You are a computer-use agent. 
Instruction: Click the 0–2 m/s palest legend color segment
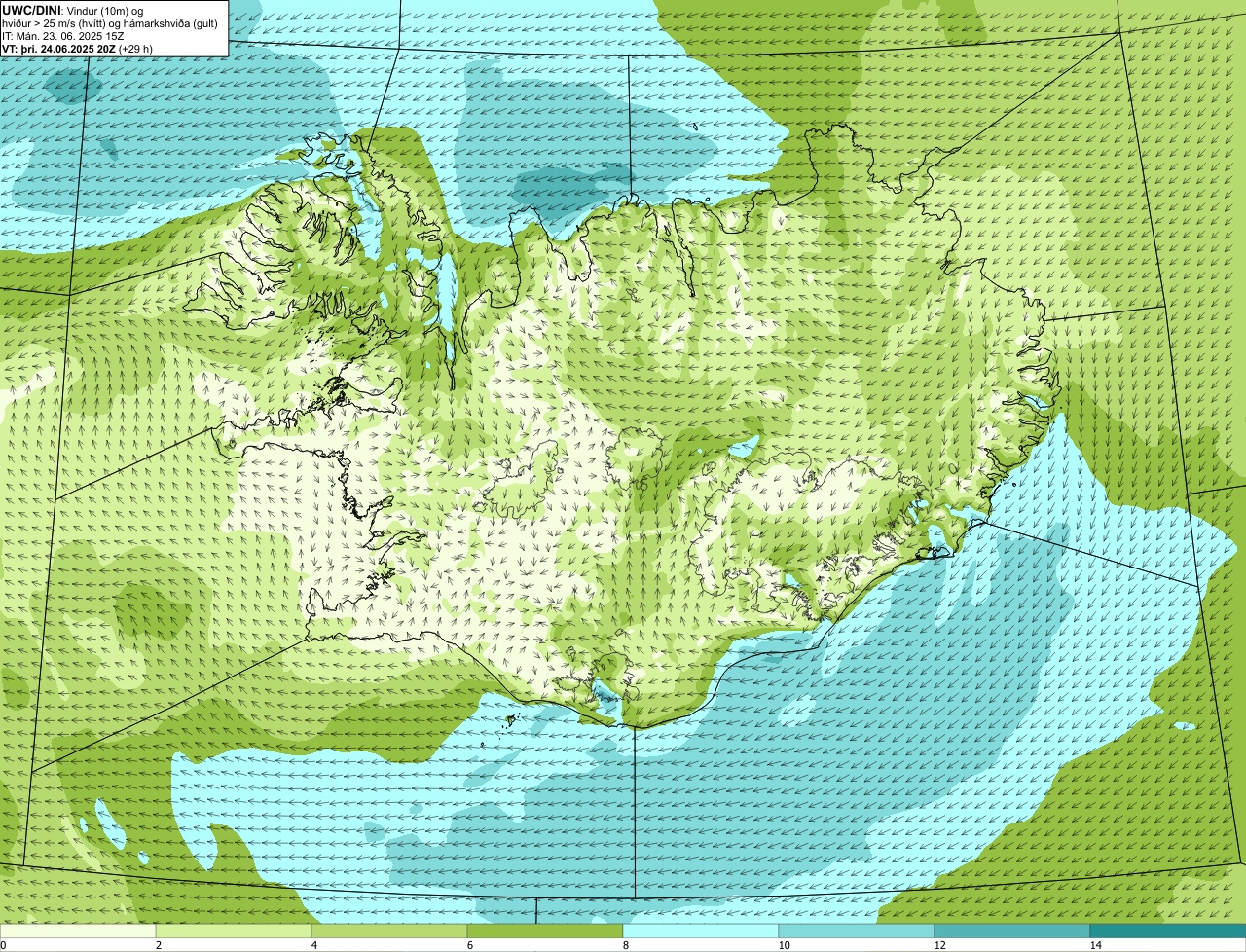click(x=78, y=931)
